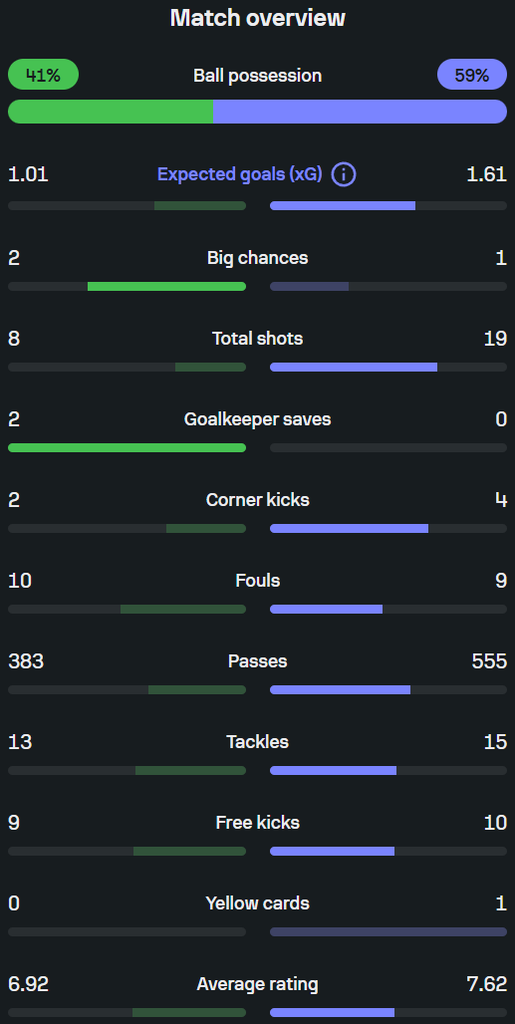The image size is (515, 1024).
Task: Click the 41% possession badge
Action: 43,74
